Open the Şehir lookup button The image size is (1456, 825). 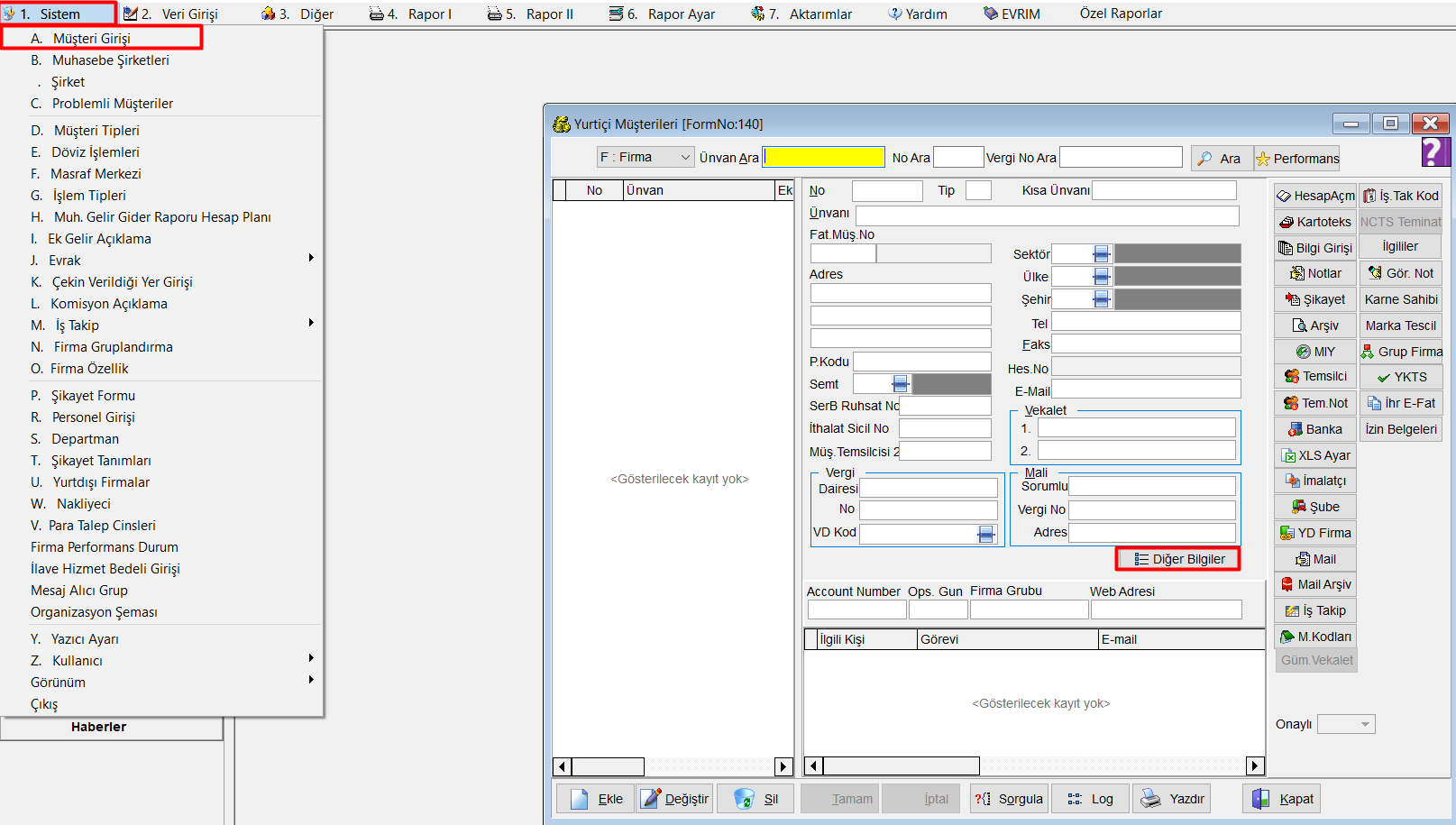pos(1102,299)
